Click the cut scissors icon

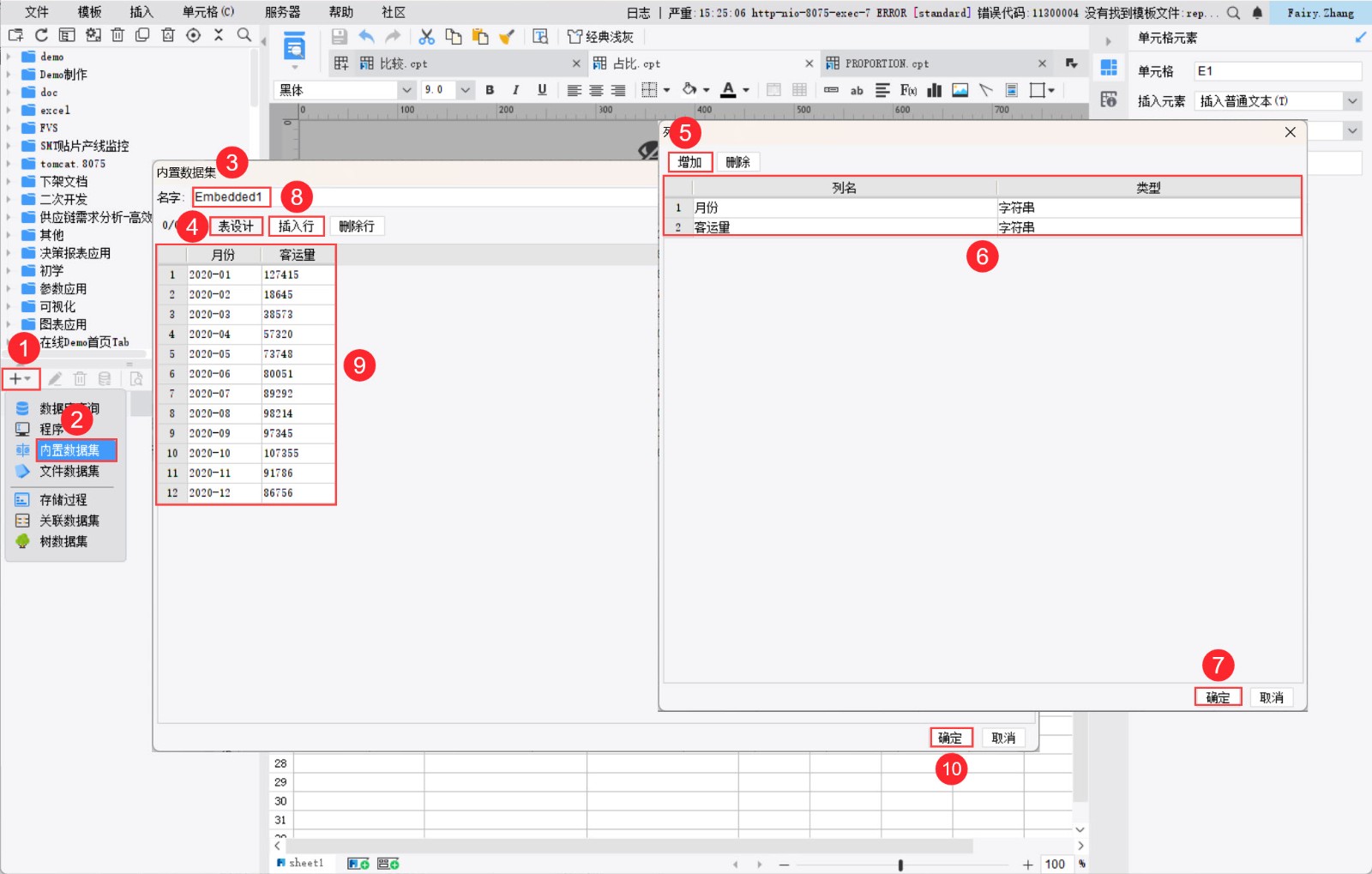426,36
